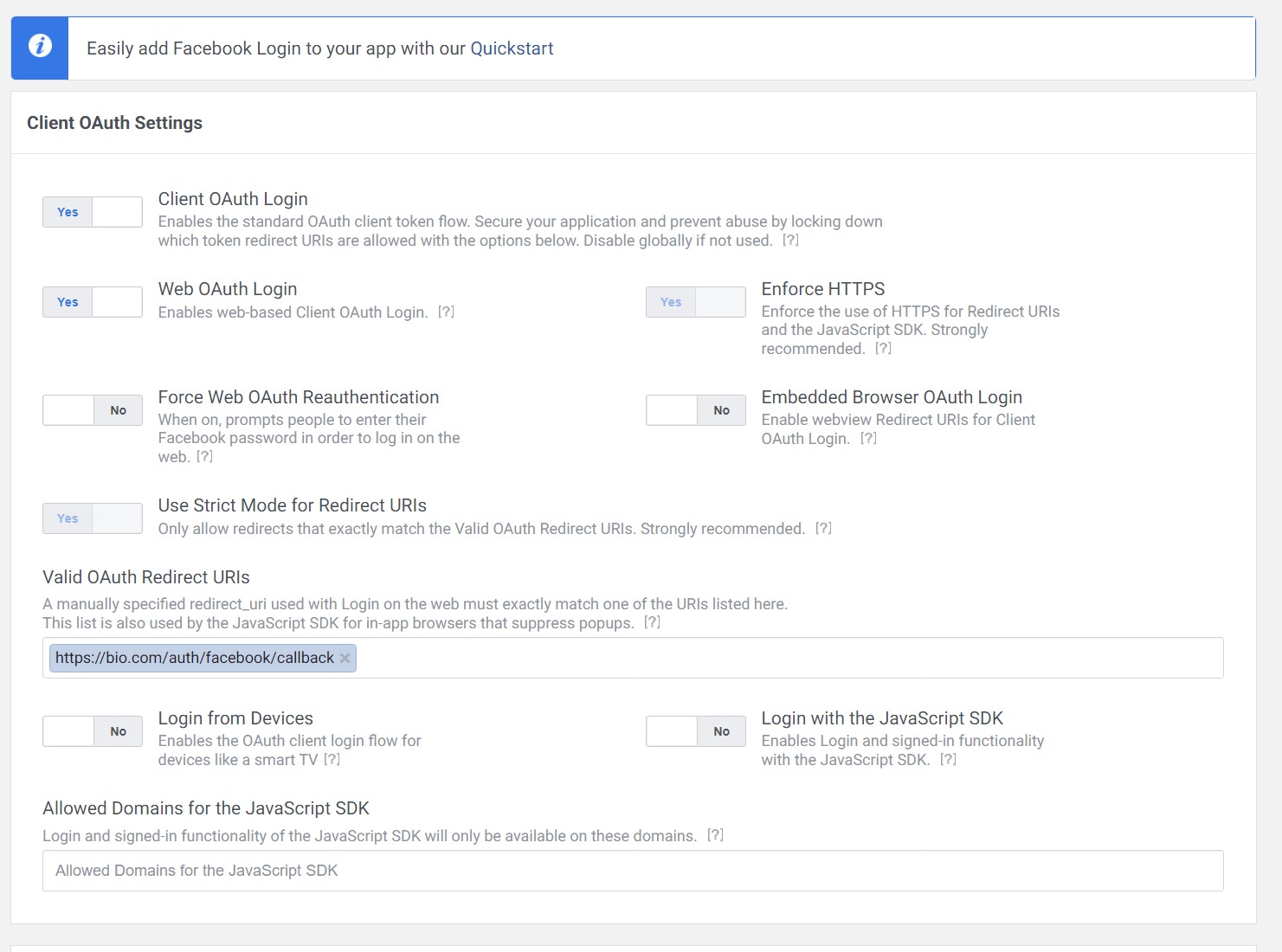1282x952 pixels.
Task: Click the blue info icon in the banner
Action: point(40,46)
